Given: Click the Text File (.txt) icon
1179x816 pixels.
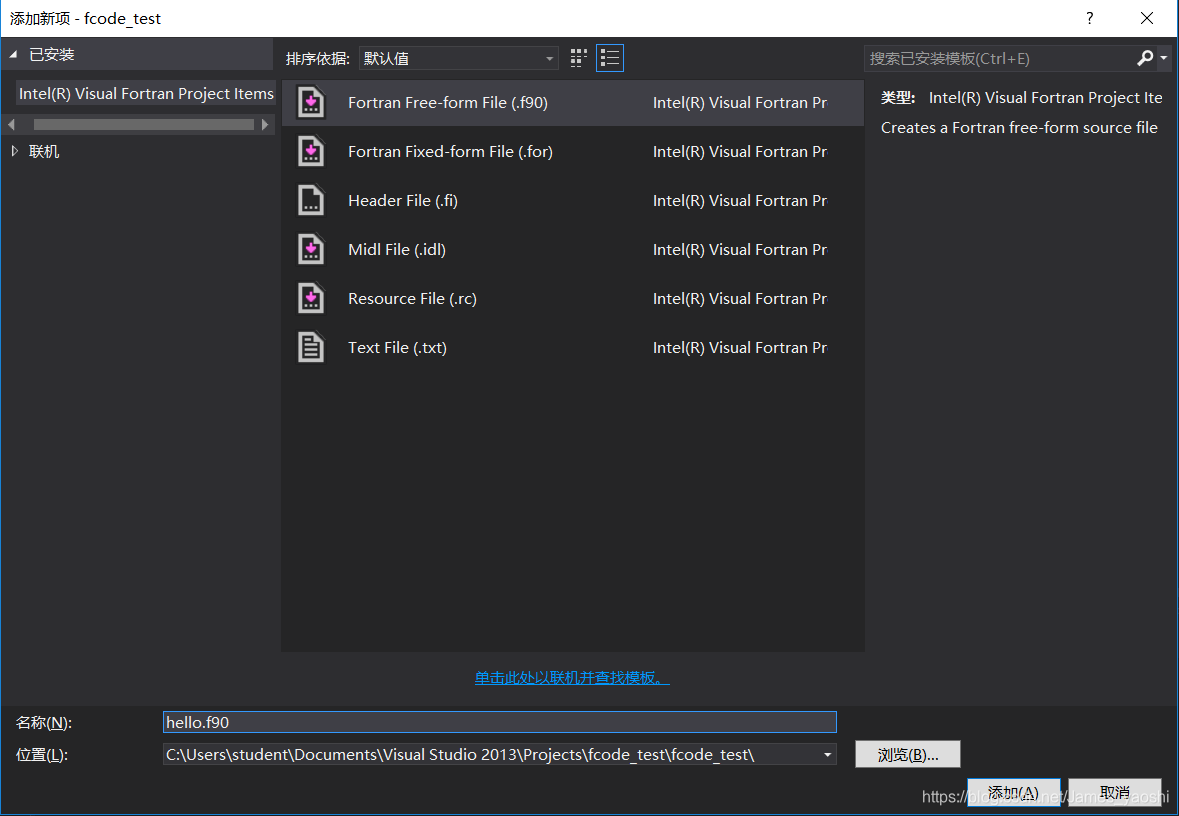Looking at the screenshot, I should coord(311,347).
